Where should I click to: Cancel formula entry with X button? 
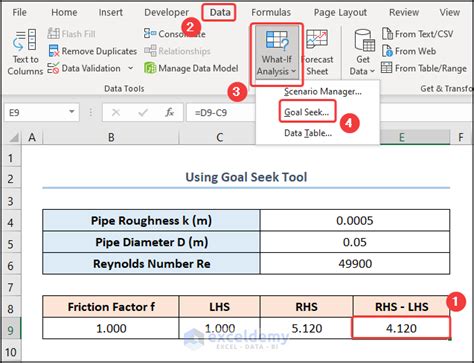[x=116, y=113]
